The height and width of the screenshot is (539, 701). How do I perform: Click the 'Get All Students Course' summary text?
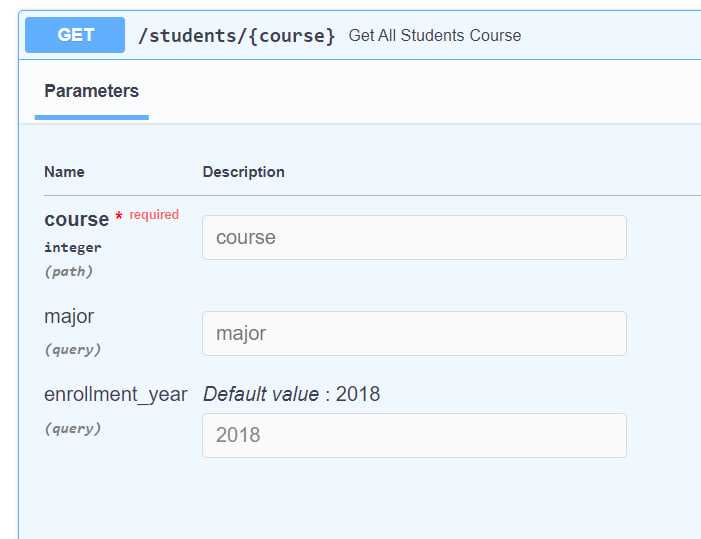434,36
